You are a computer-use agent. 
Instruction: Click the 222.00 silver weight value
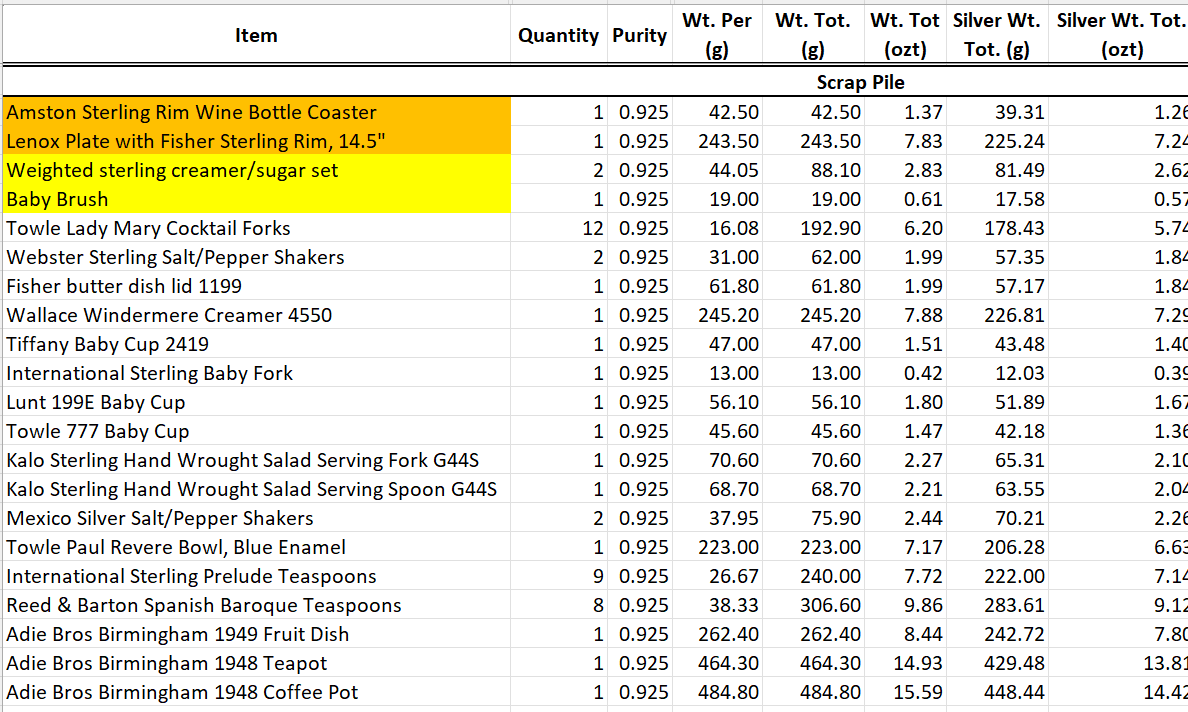click(1014, 576)
